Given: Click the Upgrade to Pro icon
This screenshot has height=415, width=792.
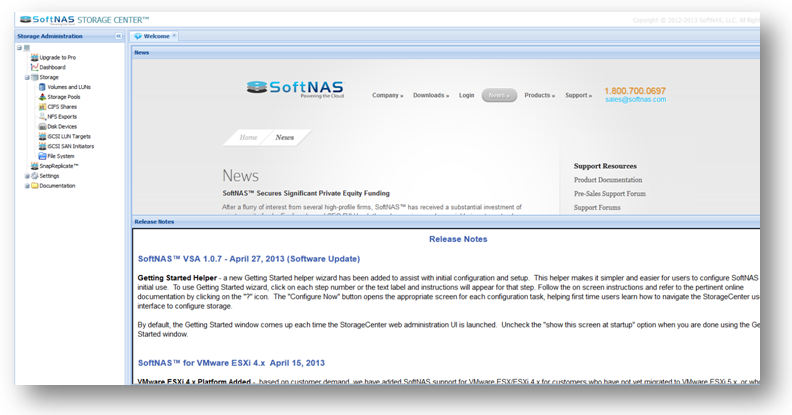Looking at the screenshot, I should click(34, 57).
